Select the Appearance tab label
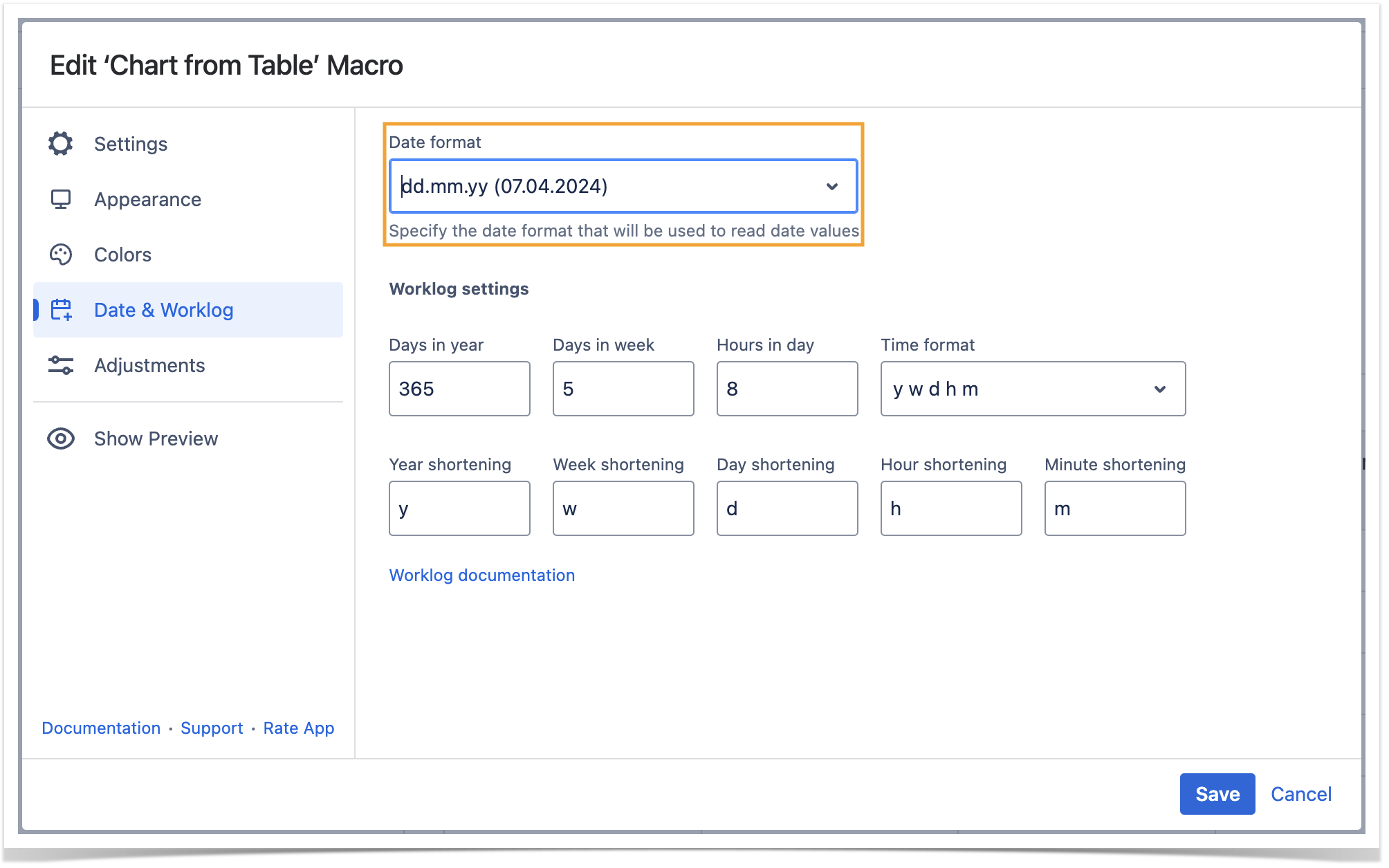 click(x=147, y=199)
